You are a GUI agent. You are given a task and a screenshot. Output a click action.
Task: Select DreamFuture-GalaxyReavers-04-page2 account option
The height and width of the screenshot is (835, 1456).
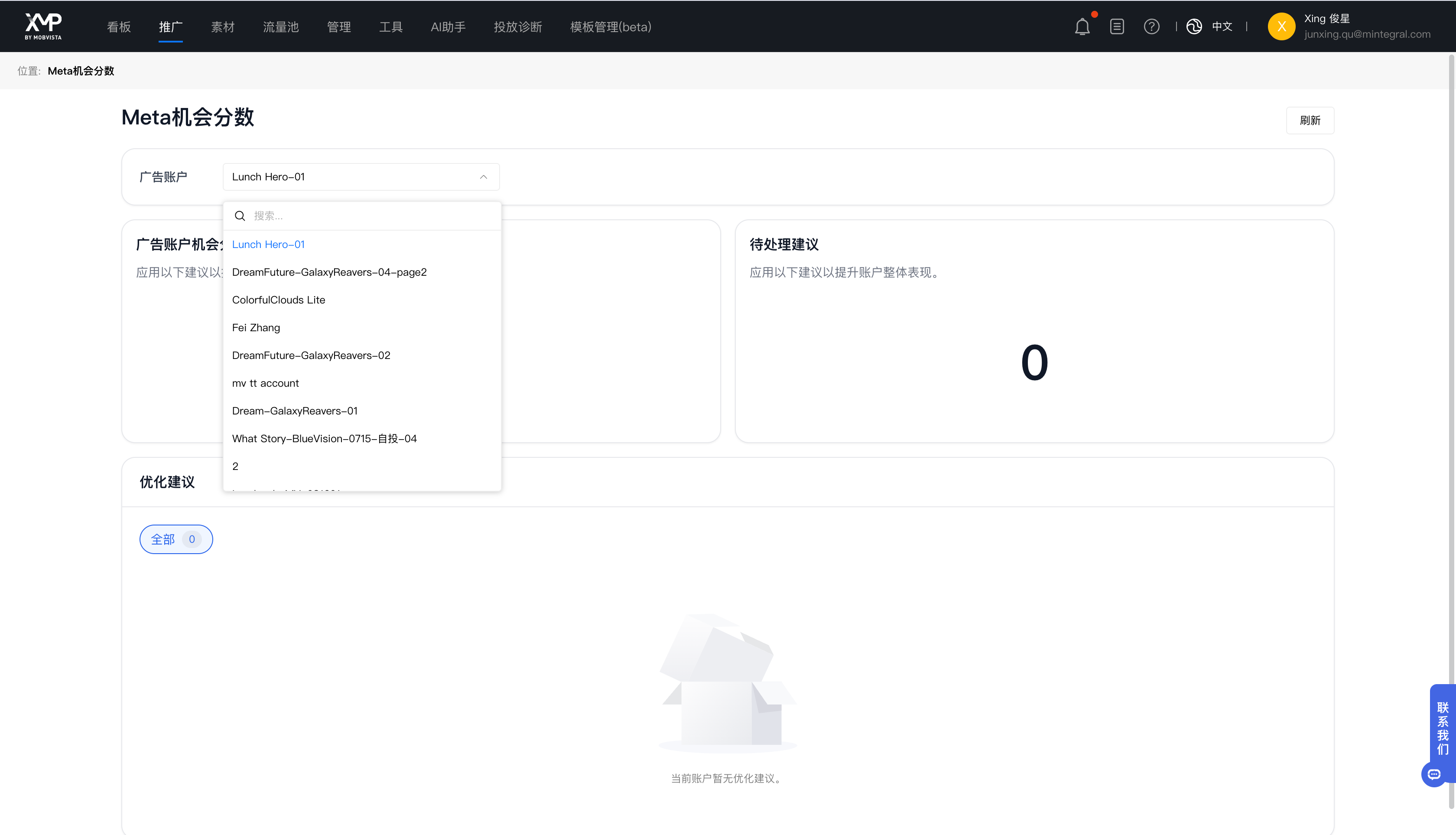(x=329, y=272)
